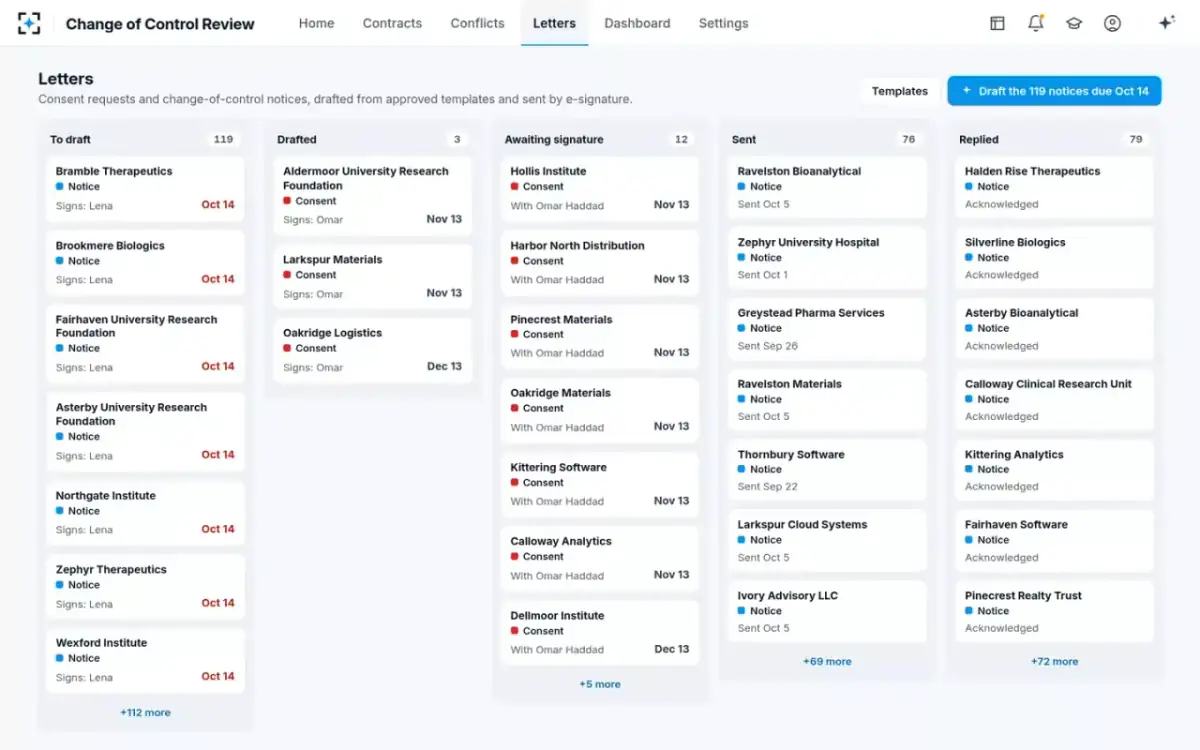Select the Wexford Institute card
Viewport: 1200px width, 750px height.
tap(145, 661)
